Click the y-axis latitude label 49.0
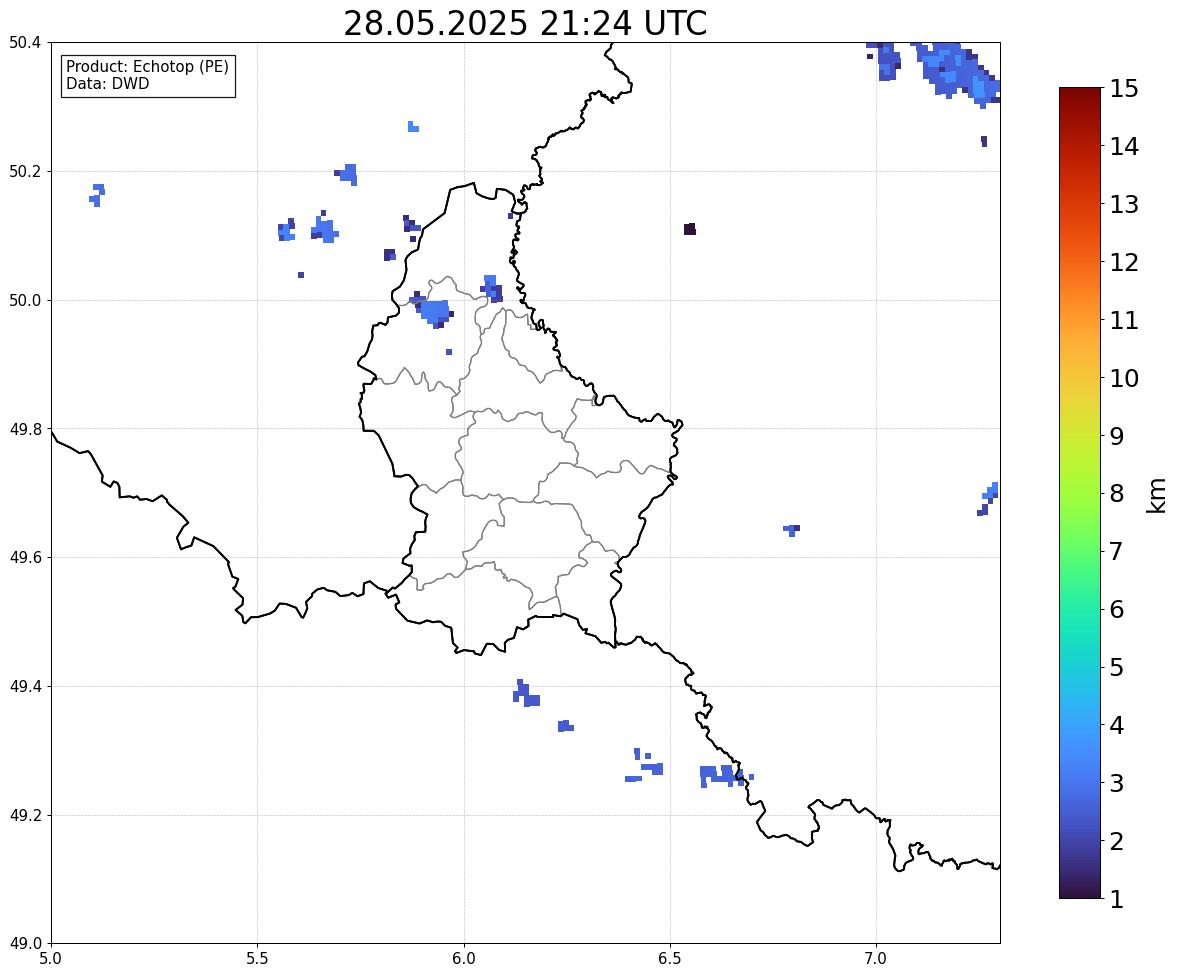Image resolution: width=1178 pixels, height=976 pixels. click(x=24, y=944)
